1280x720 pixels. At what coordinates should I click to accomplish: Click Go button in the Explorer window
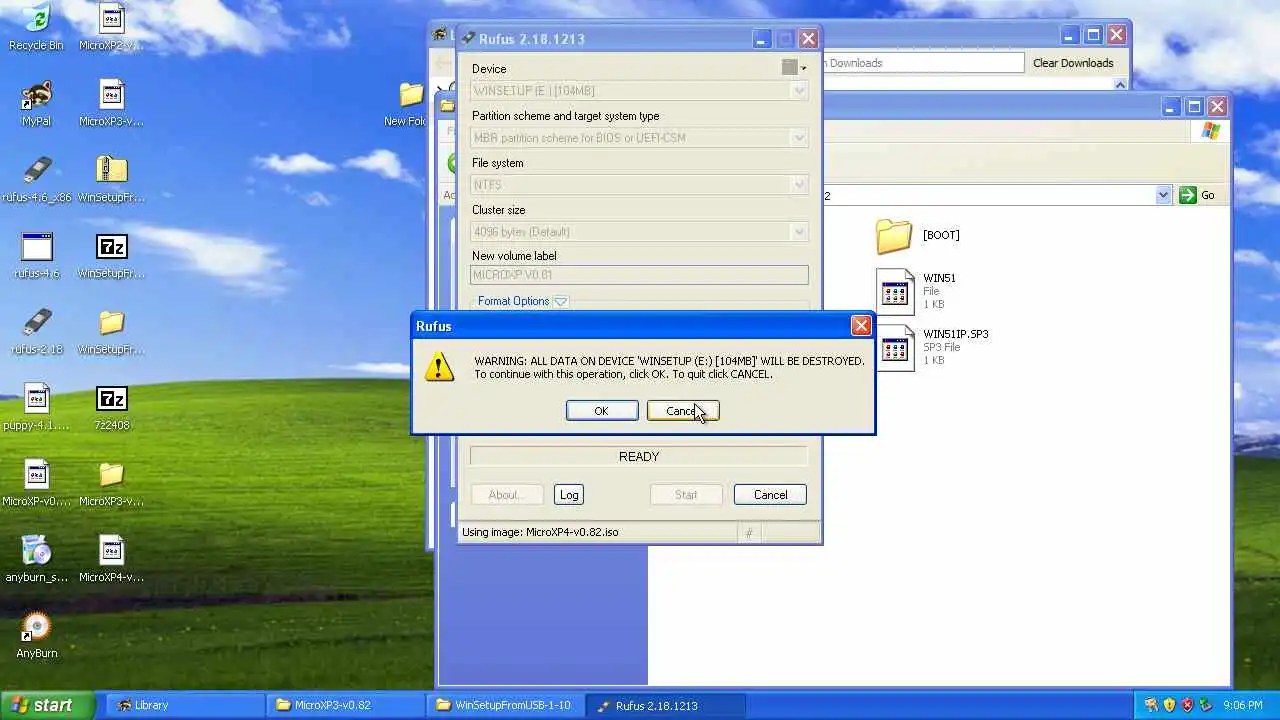[1199, 195]
